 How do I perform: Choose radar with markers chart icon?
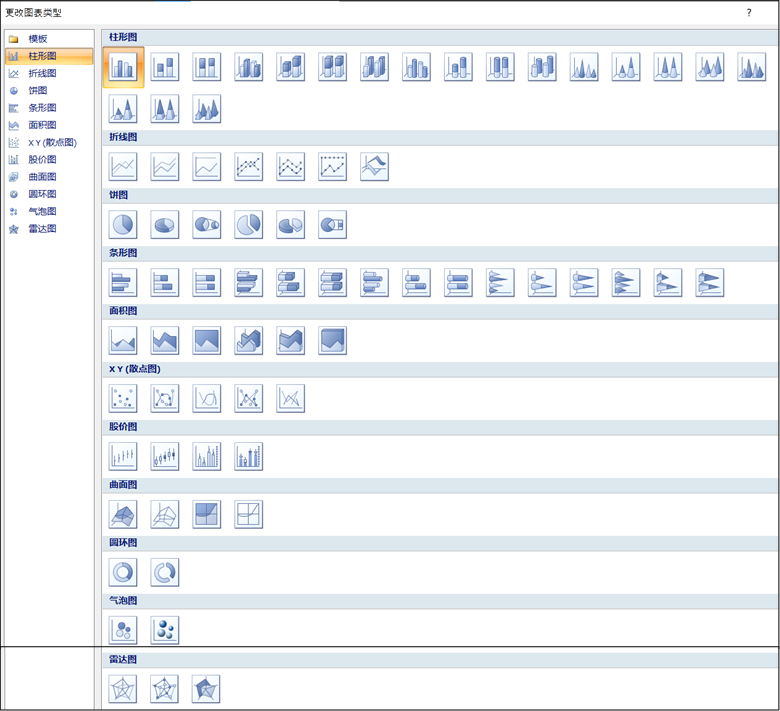coord(165,689)
